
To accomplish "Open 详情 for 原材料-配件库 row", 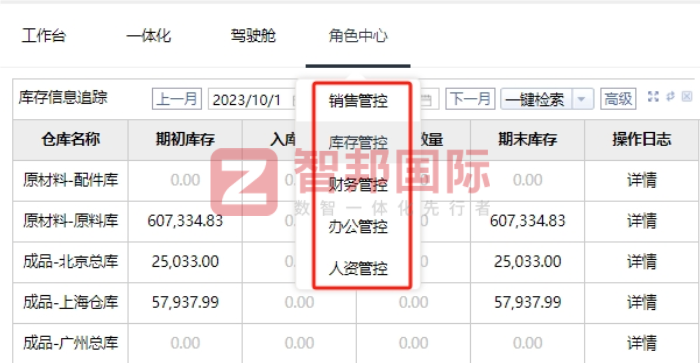I will pos(642,180).
